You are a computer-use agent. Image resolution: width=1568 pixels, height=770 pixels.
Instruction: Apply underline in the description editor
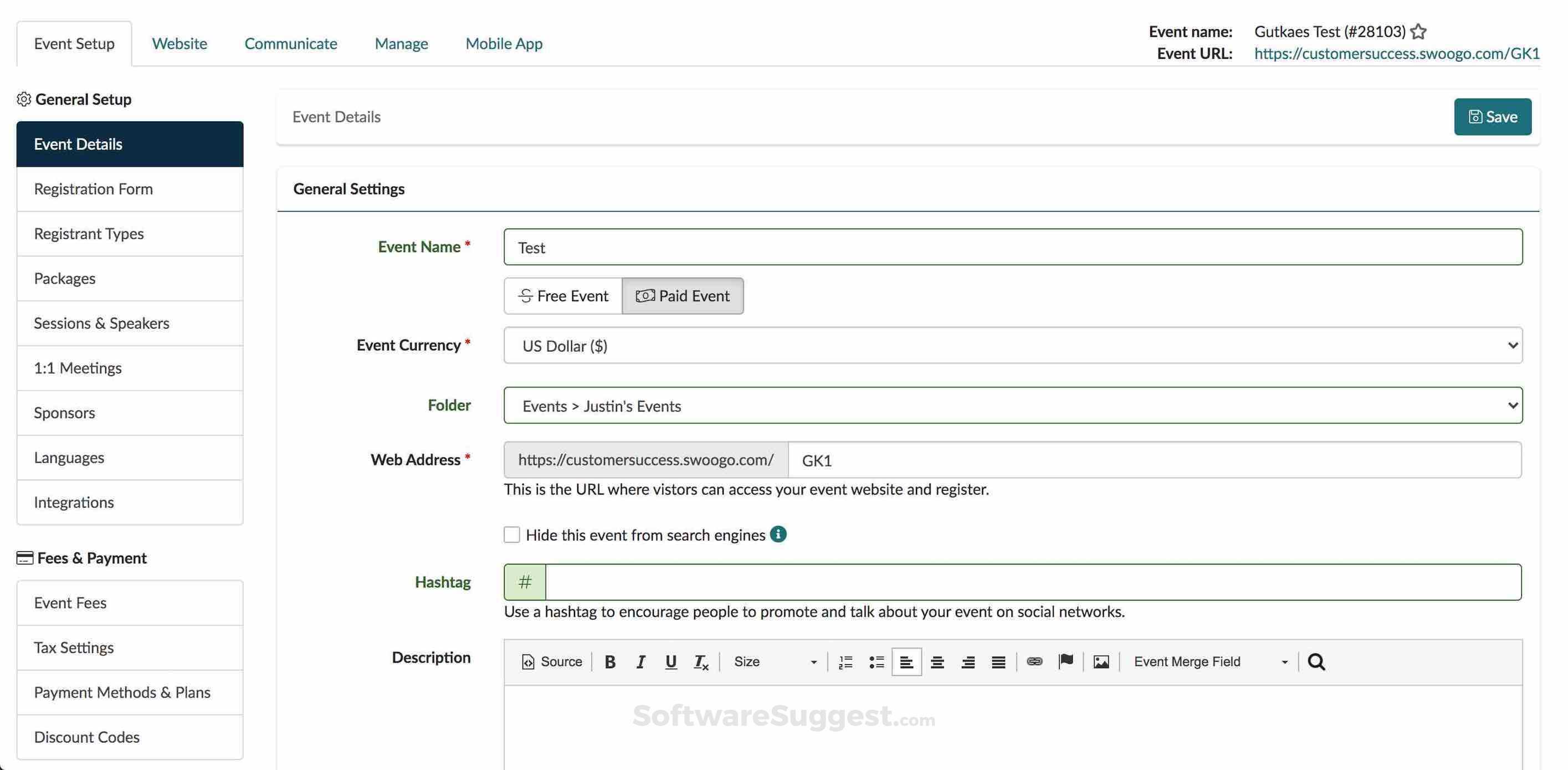click(670, 661)
